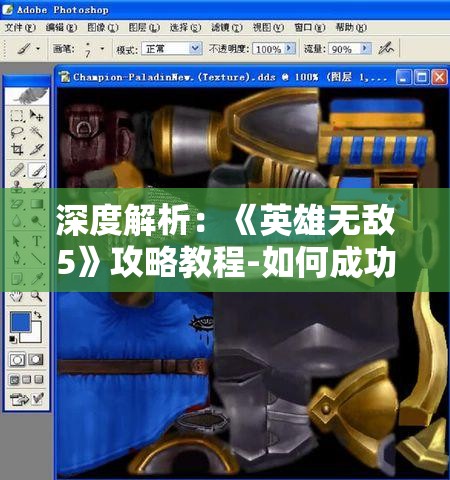Image resolution: width=450 pixels, height=480 pixels.
Task: Enable the airbrush option in options bar
Action: [386, 49]
